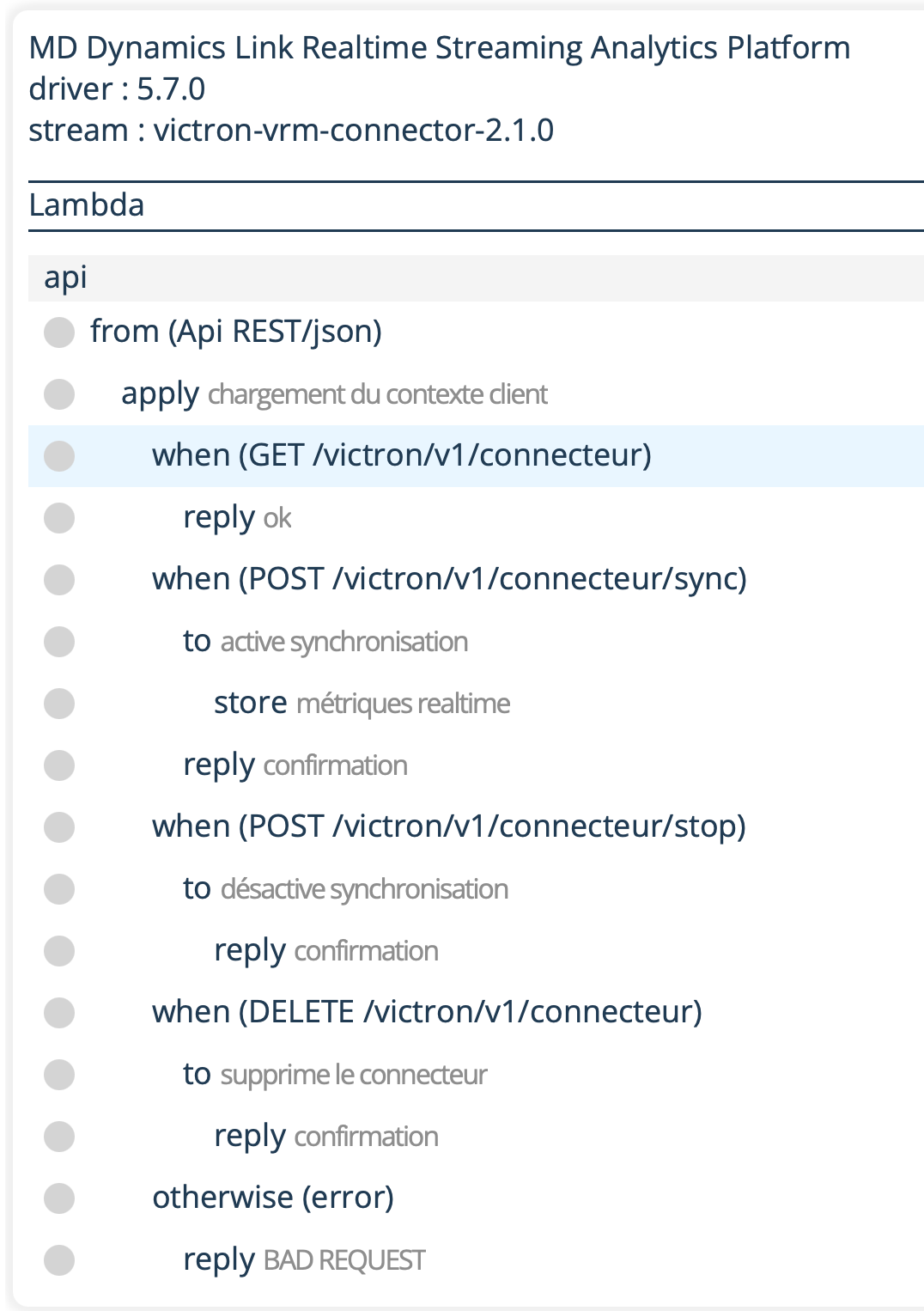Toggle circle beside POST connecteur/stop row
This screenshot has width=924, height=1311.
point(59,827)
